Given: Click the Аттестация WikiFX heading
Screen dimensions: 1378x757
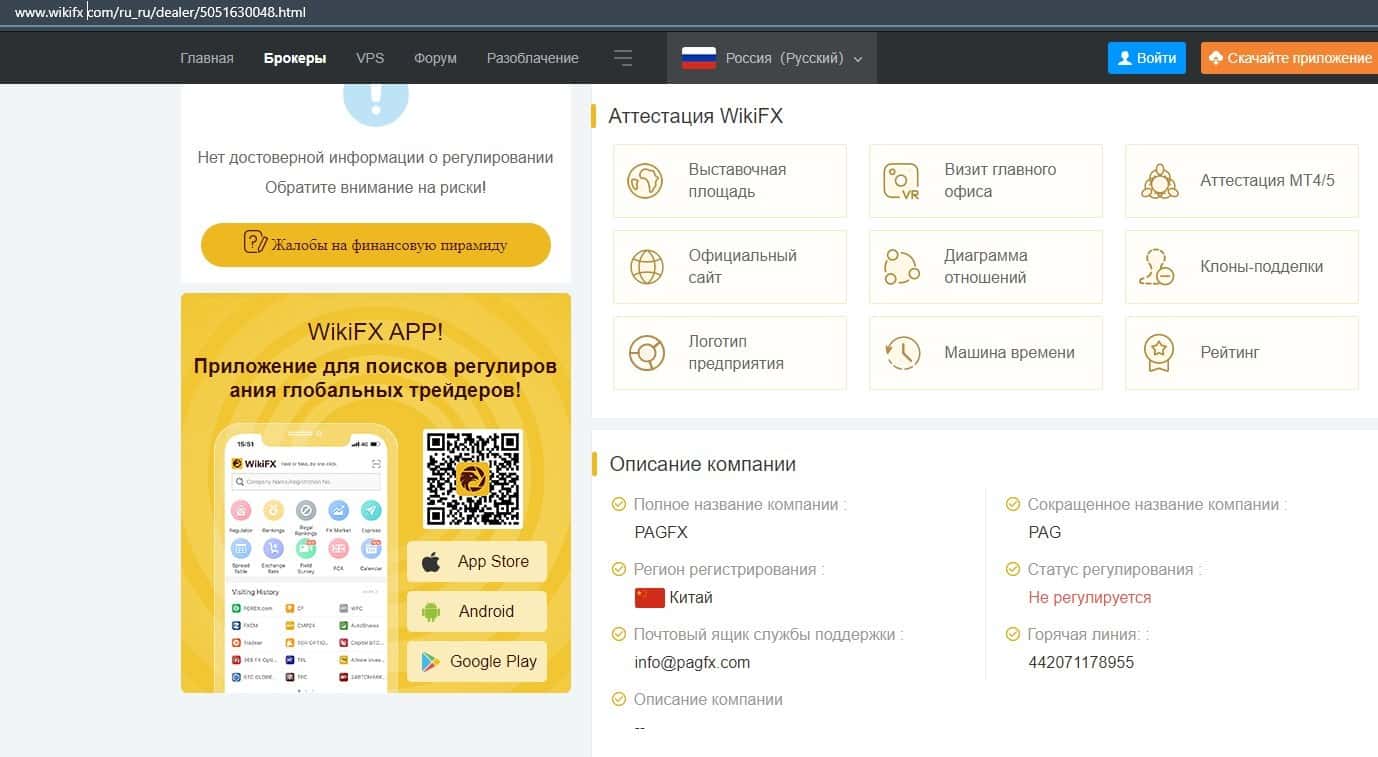Looking at the screenshot, I should click(x=696, y=117).
